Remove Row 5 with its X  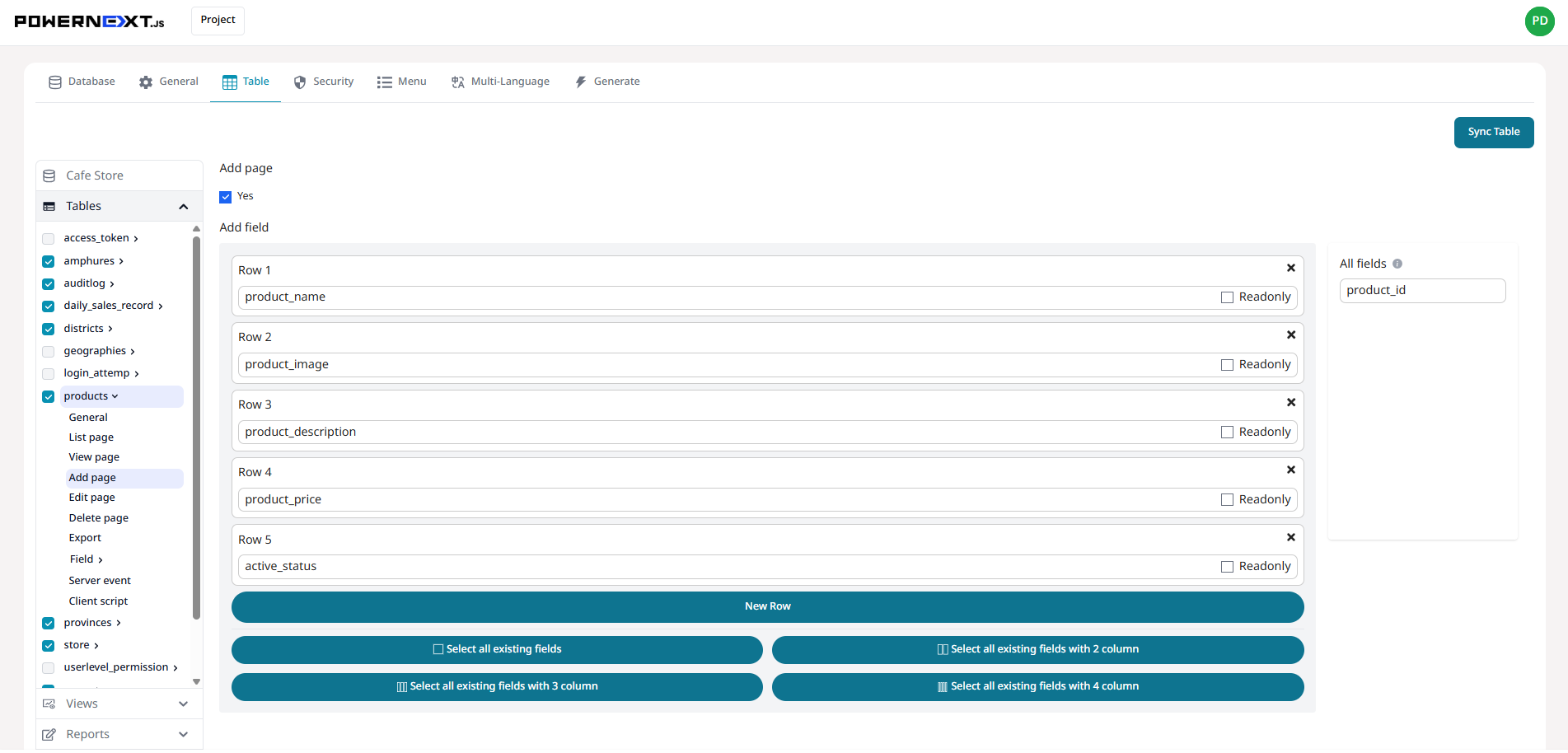1291,538
